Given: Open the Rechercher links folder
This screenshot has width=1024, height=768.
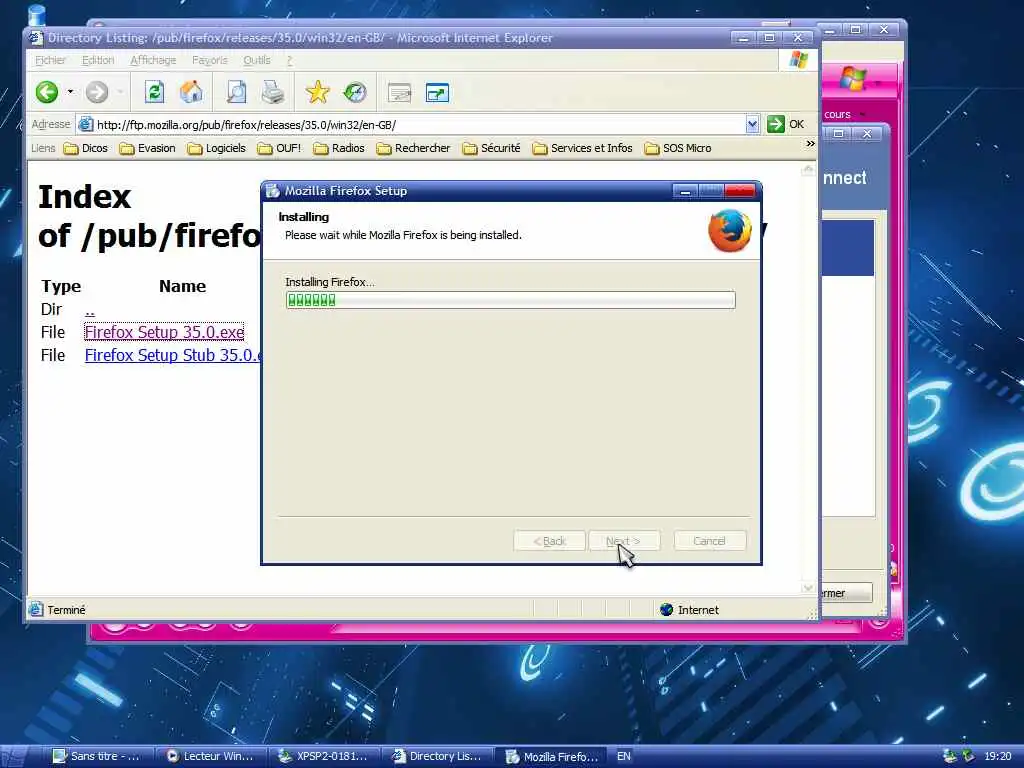Looking at the screenshot, I should point(413,148).
